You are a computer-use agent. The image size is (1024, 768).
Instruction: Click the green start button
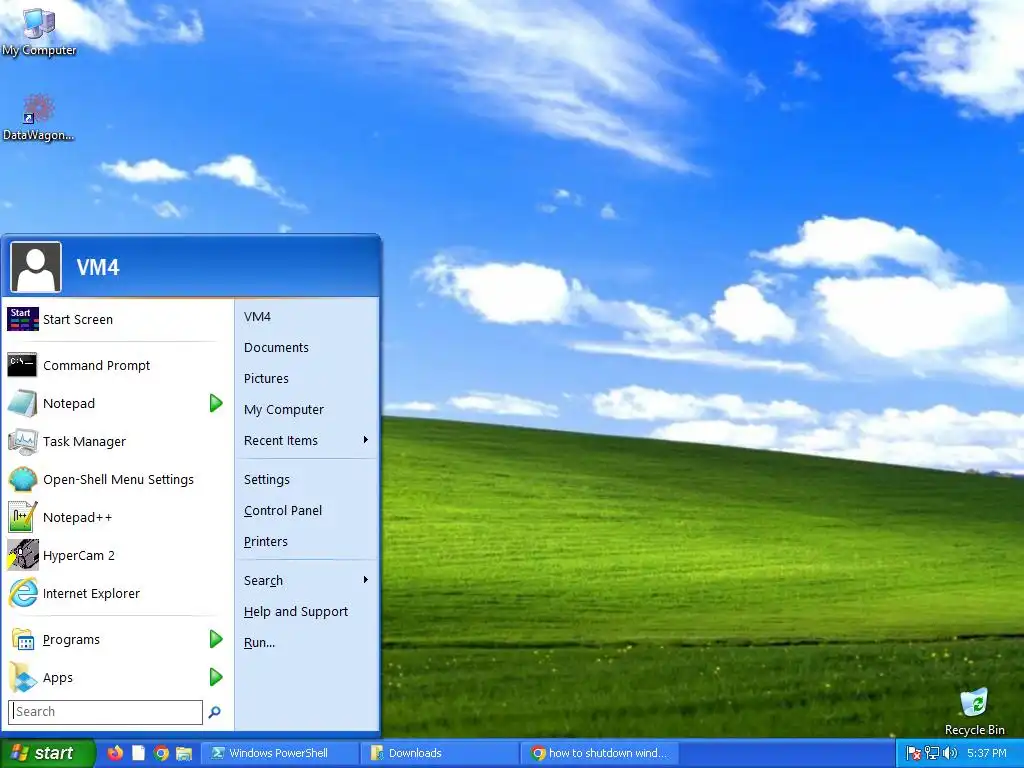coord(48,753)
